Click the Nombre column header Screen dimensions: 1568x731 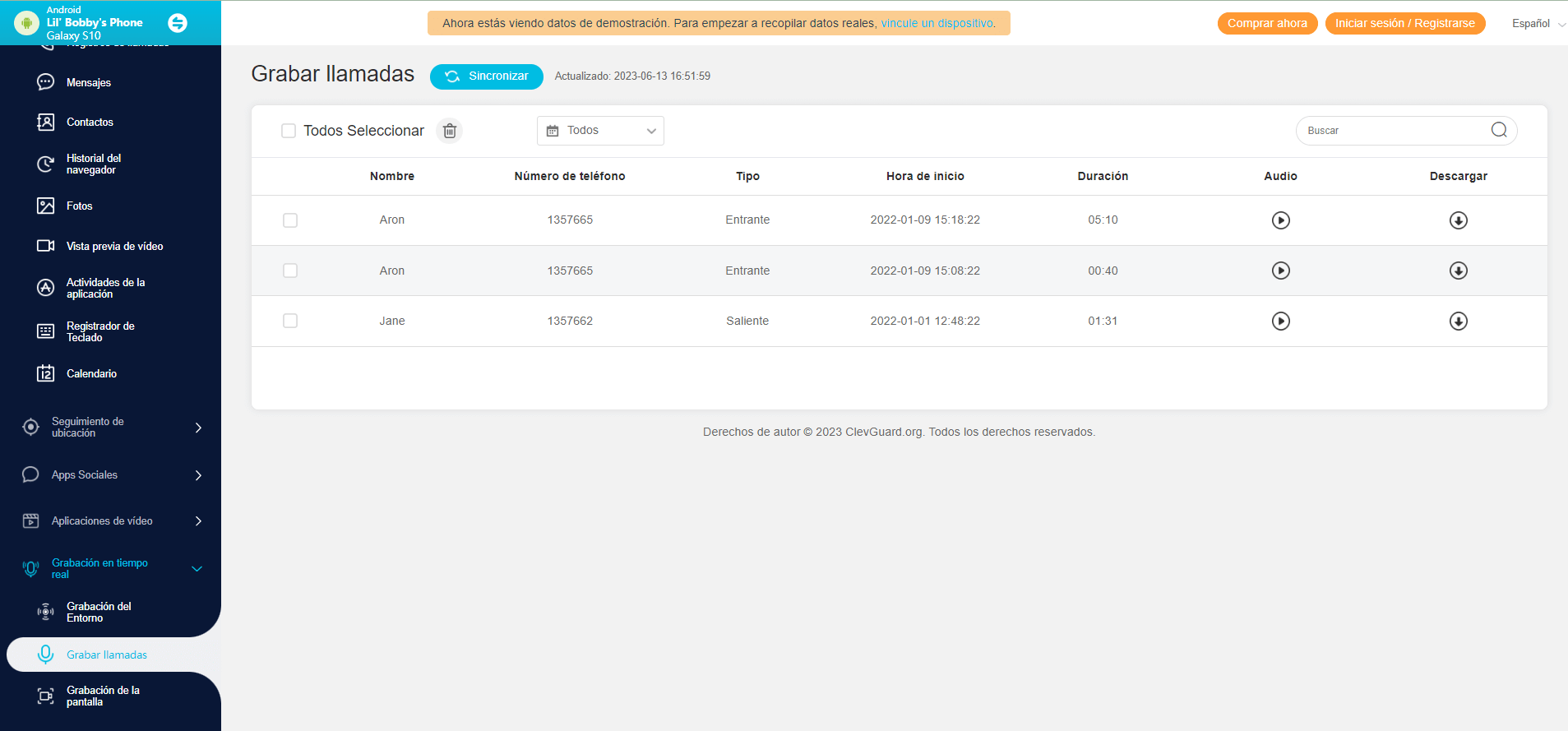pos(392,176)
